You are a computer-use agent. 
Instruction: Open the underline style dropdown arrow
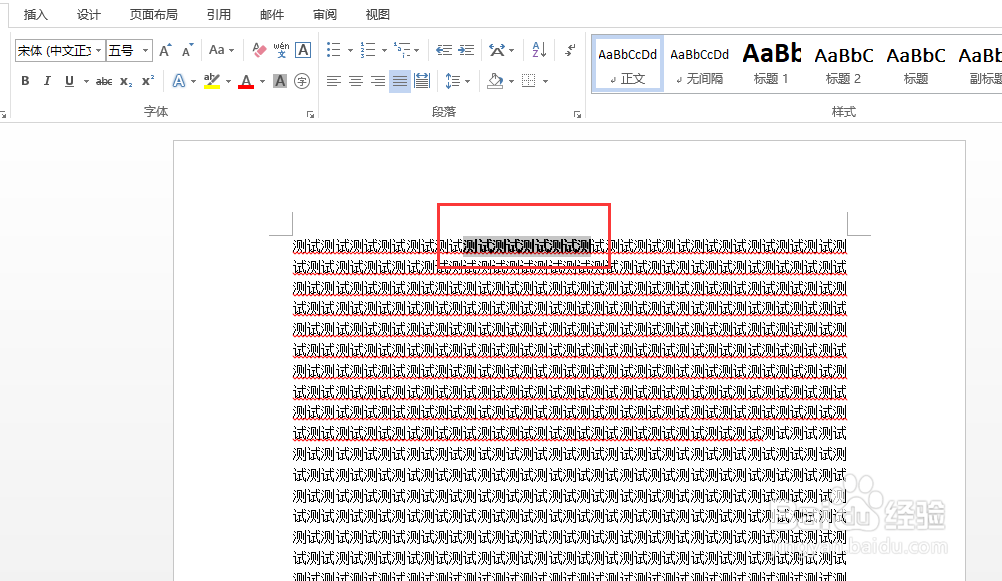tap(86, 81)
